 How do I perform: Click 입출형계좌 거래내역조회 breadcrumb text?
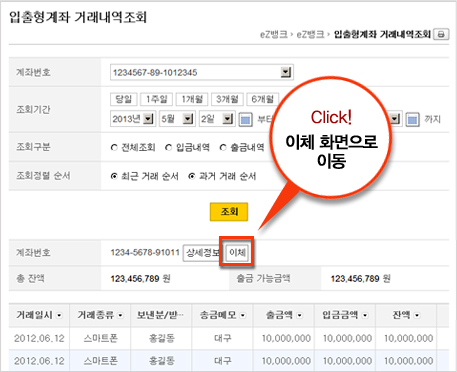(x=382, y=34)
